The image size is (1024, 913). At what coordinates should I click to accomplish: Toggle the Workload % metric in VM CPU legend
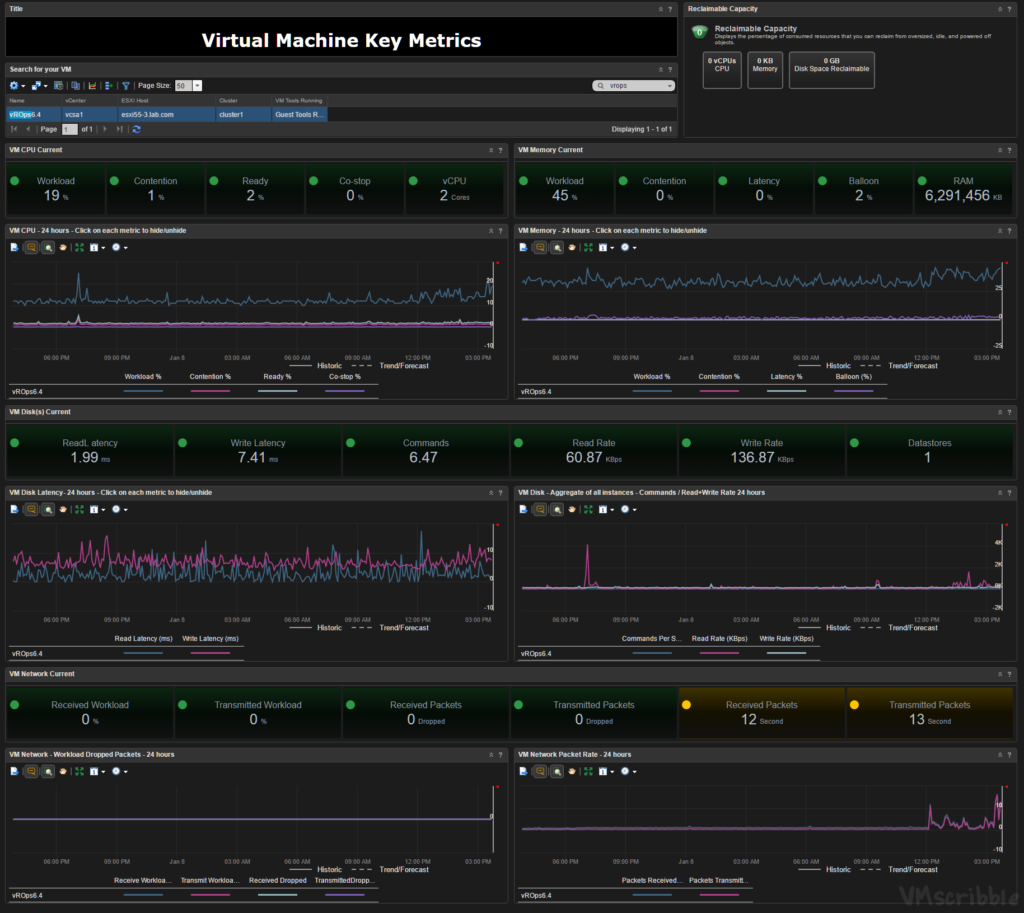[141, 377]
